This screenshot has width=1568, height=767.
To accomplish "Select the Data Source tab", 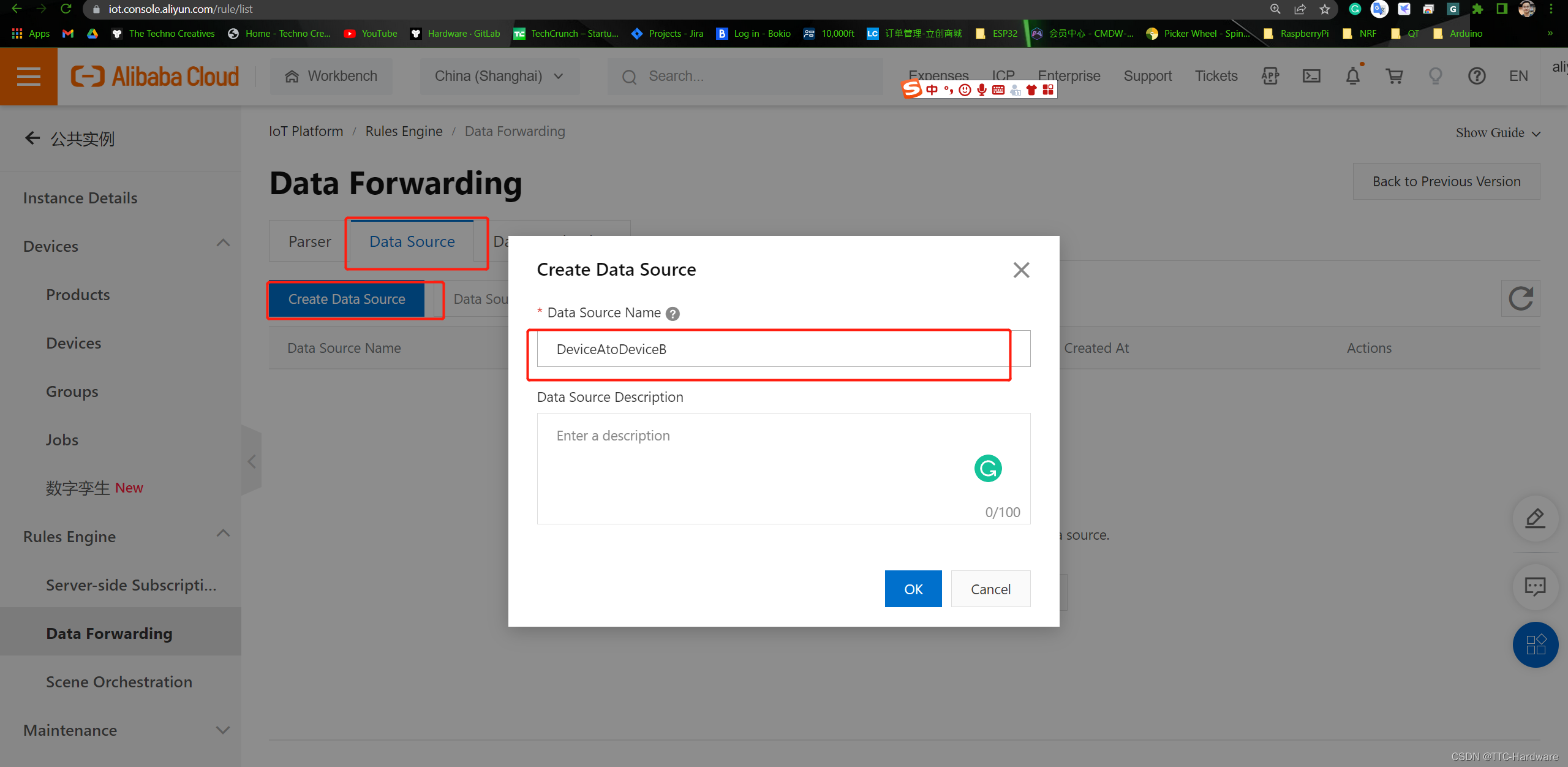I will click(412, 240).
